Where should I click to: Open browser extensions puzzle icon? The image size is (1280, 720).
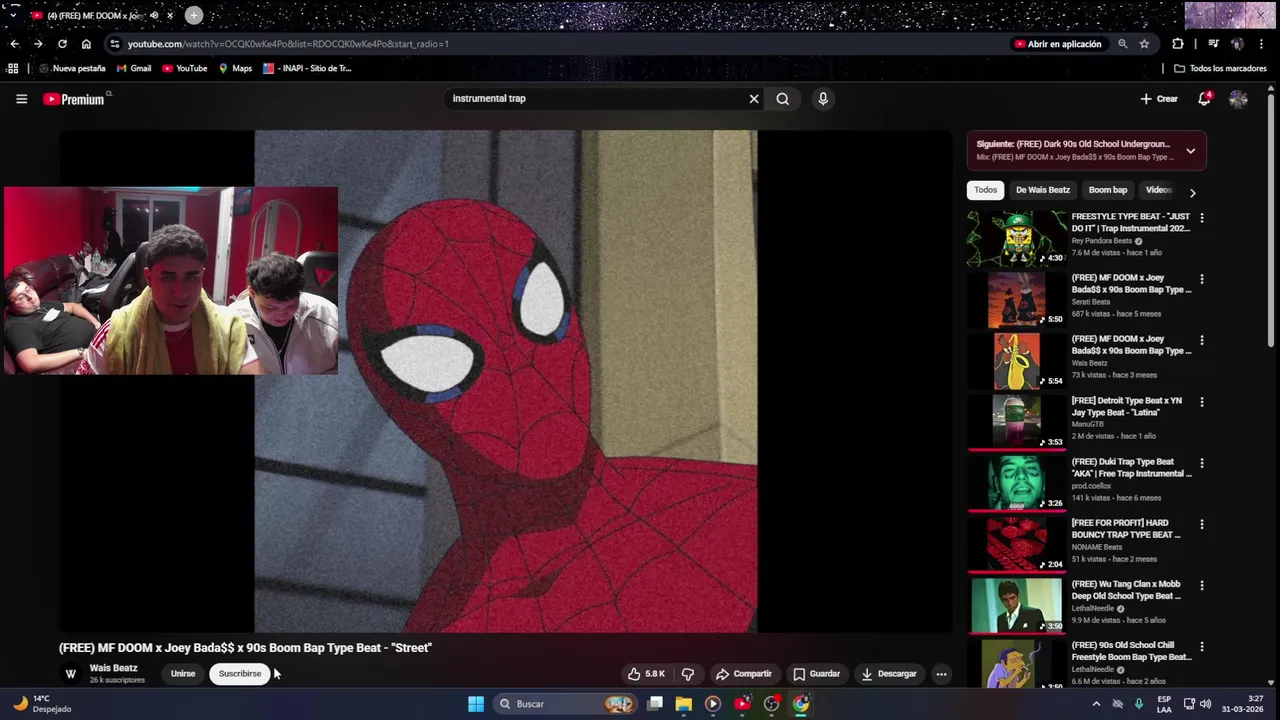pyautogui.click(x=1177, y=44)
